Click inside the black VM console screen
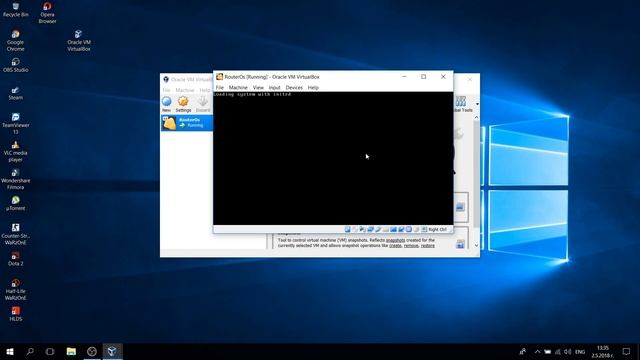The image size is (640, 360). click(333, 158)
